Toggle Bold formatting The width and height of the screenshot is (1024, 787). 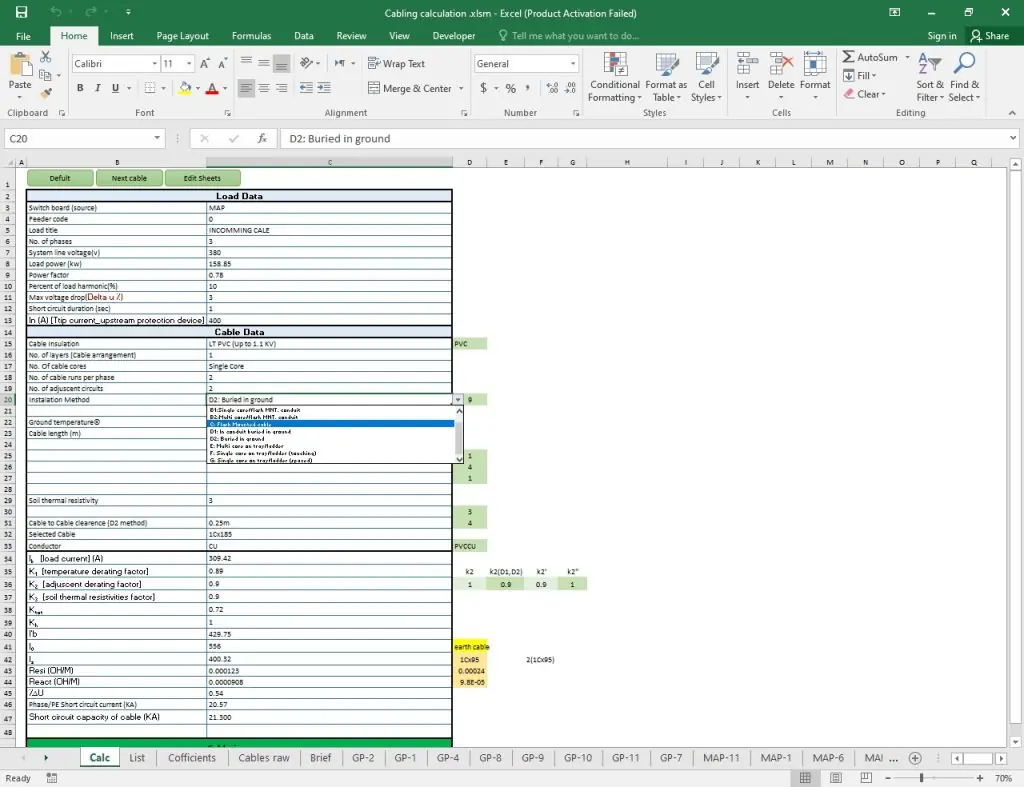80,88
